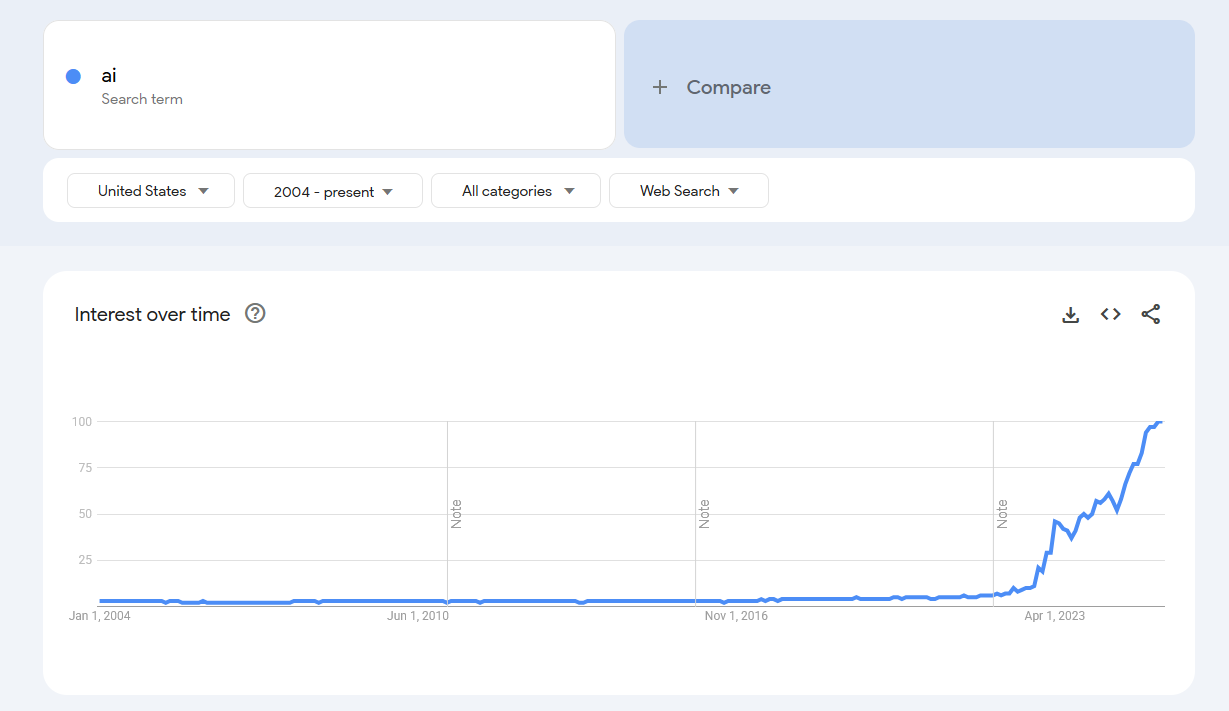Click the Note marker near Jun 2010

tap(456, 514)
